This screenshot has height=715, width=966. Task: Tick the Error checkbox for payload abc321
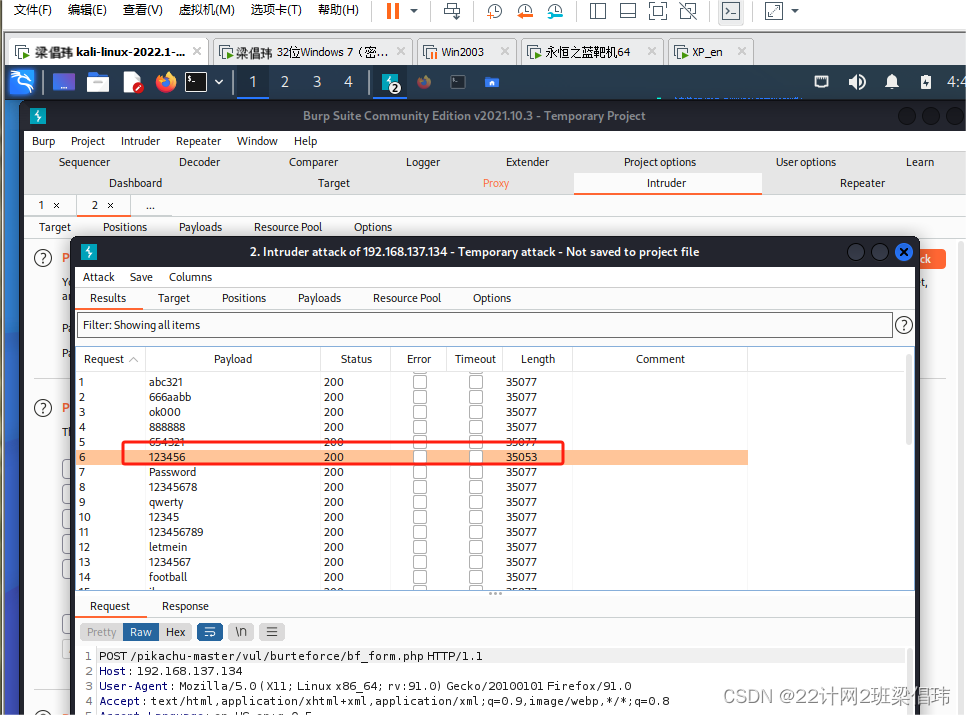click(x=420, y=382)
